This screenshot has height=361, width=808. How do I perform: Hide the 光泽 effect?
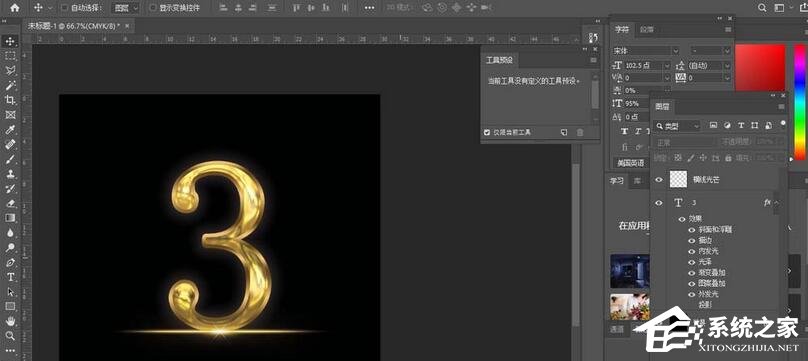[692, 262]
